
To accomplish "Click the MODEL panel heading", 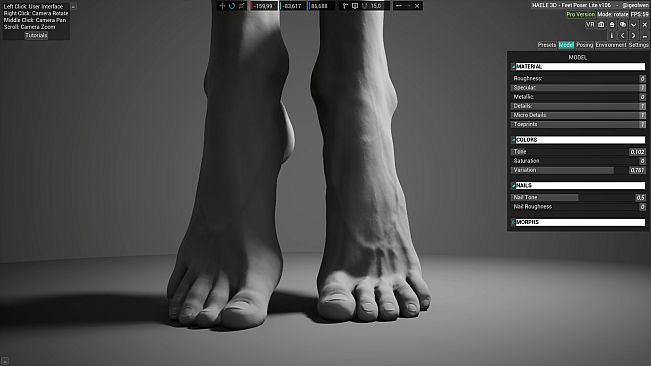I will [578, 57].
